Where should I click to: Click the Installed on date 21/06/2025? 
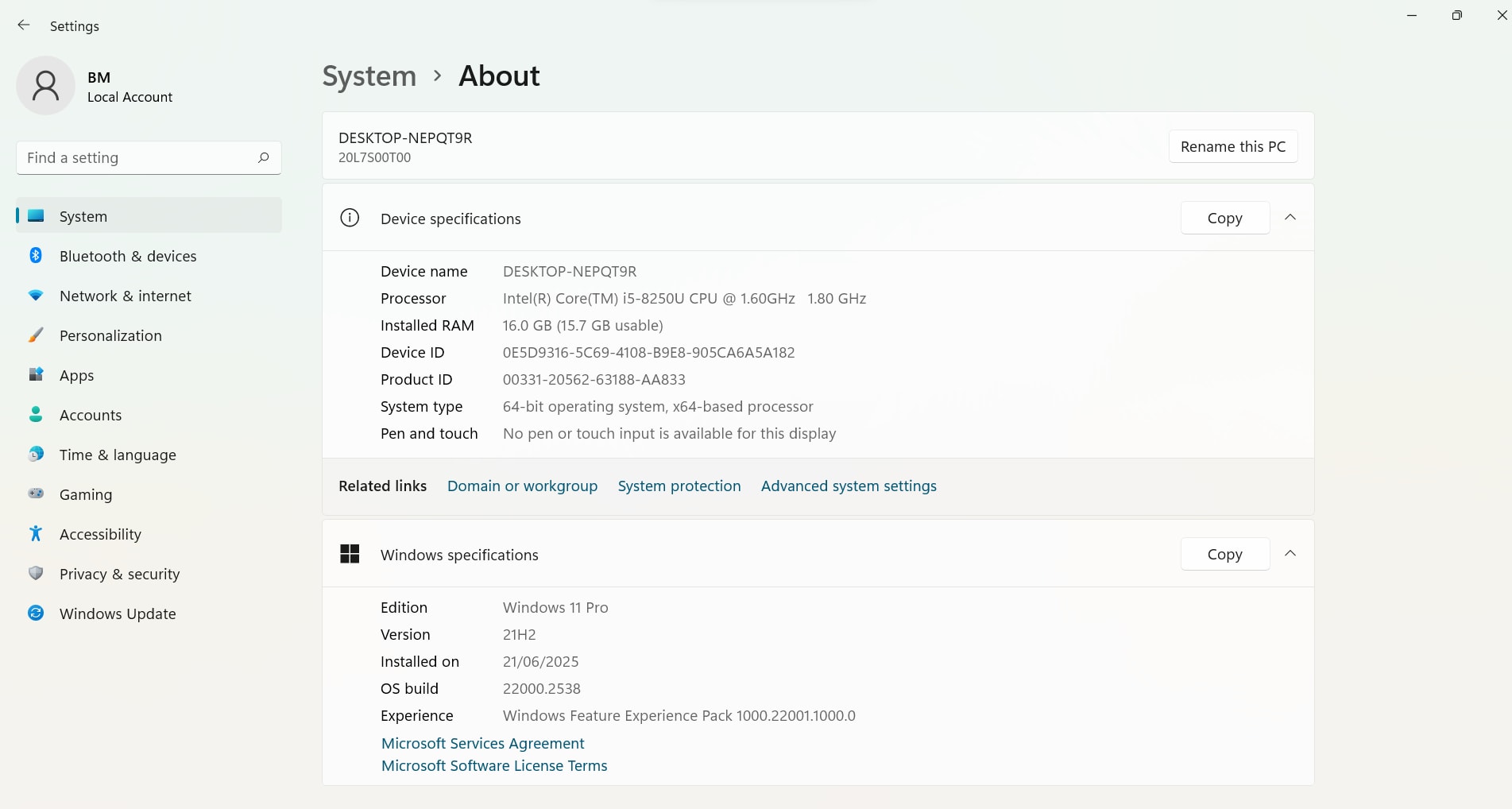(x=540, y=662)
